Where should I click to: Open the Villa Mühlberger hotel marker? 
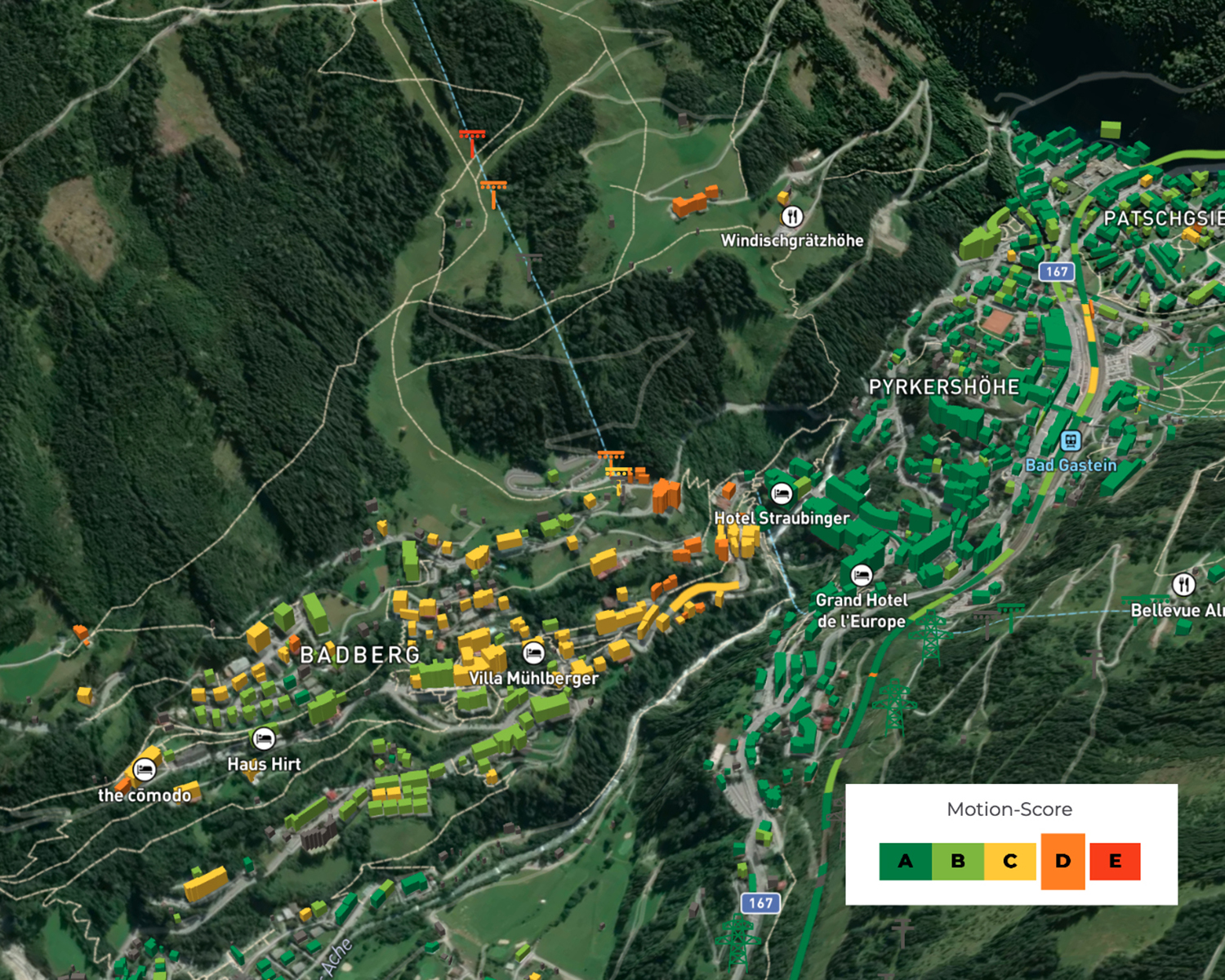point(534,653)
